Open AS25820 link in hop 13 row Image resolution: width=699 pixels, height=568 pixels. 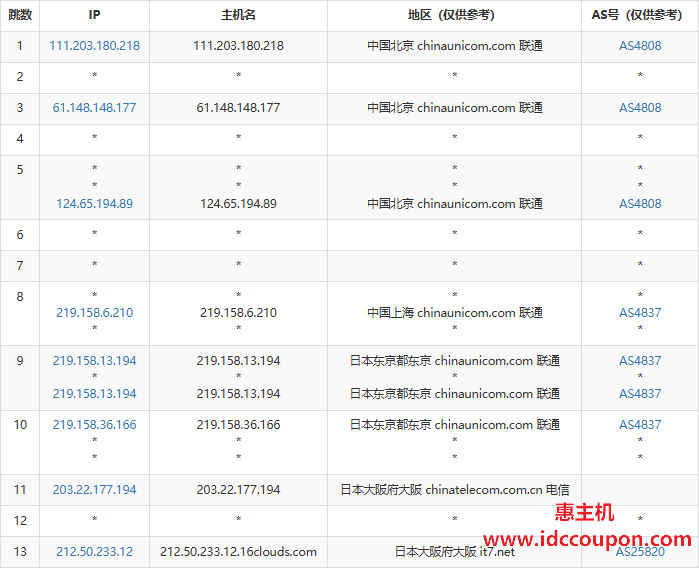tap(640, 552)
